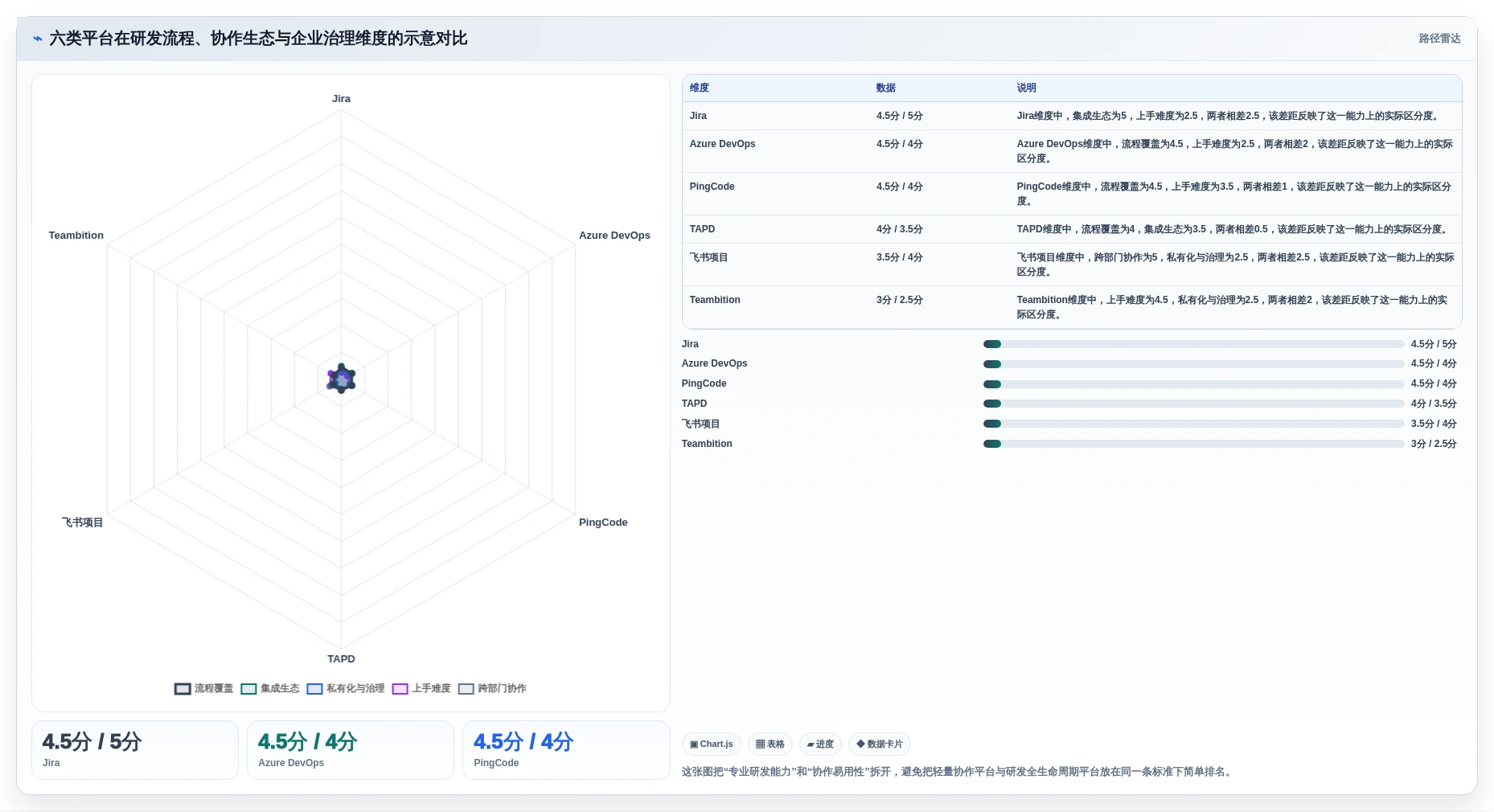This screenshot has width=1494, height=812.
Task: Click the footnote starting 这张图把
Action: point(958,772)
